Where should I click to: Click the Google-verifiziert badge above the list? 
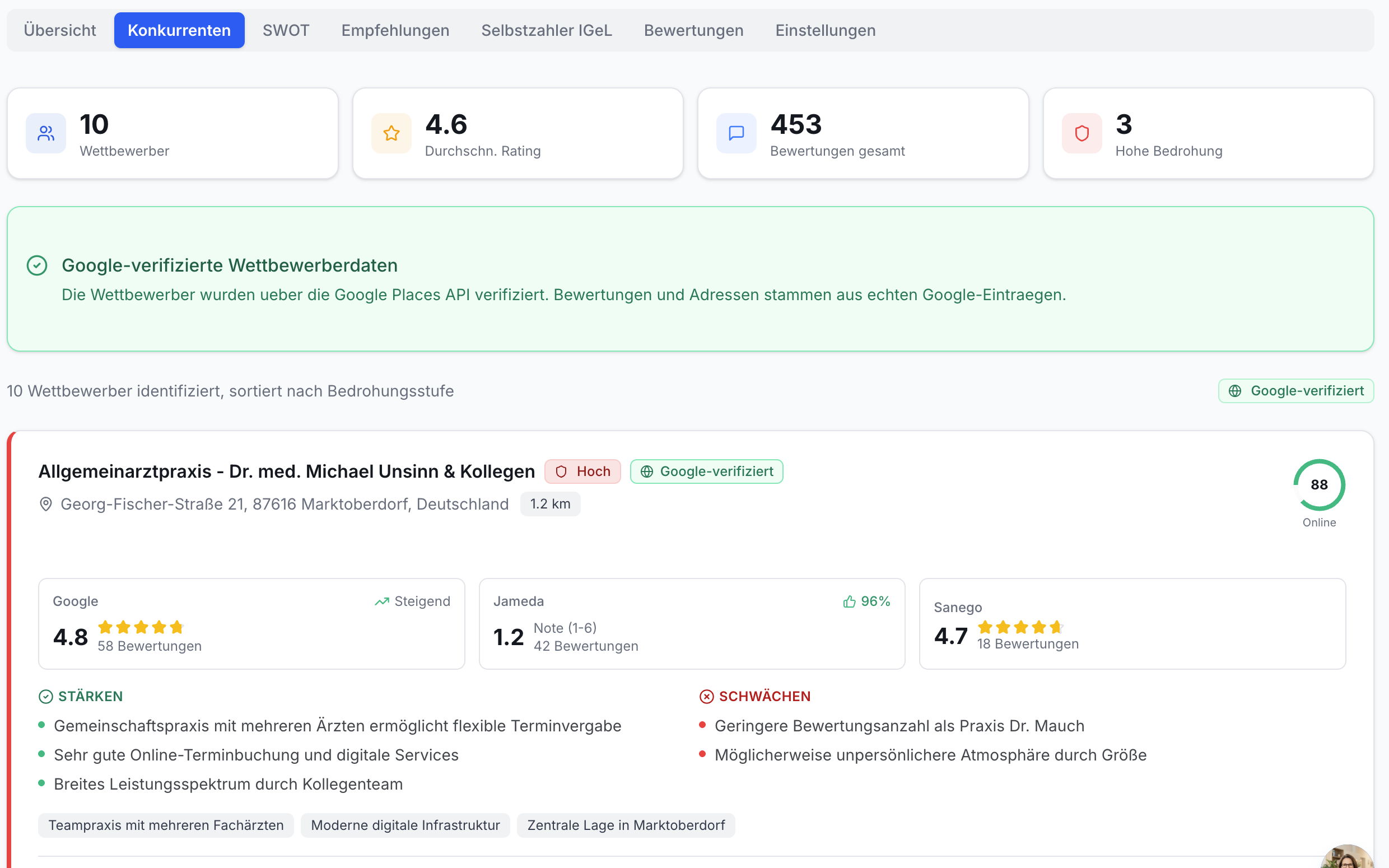tap(1296, 391)
